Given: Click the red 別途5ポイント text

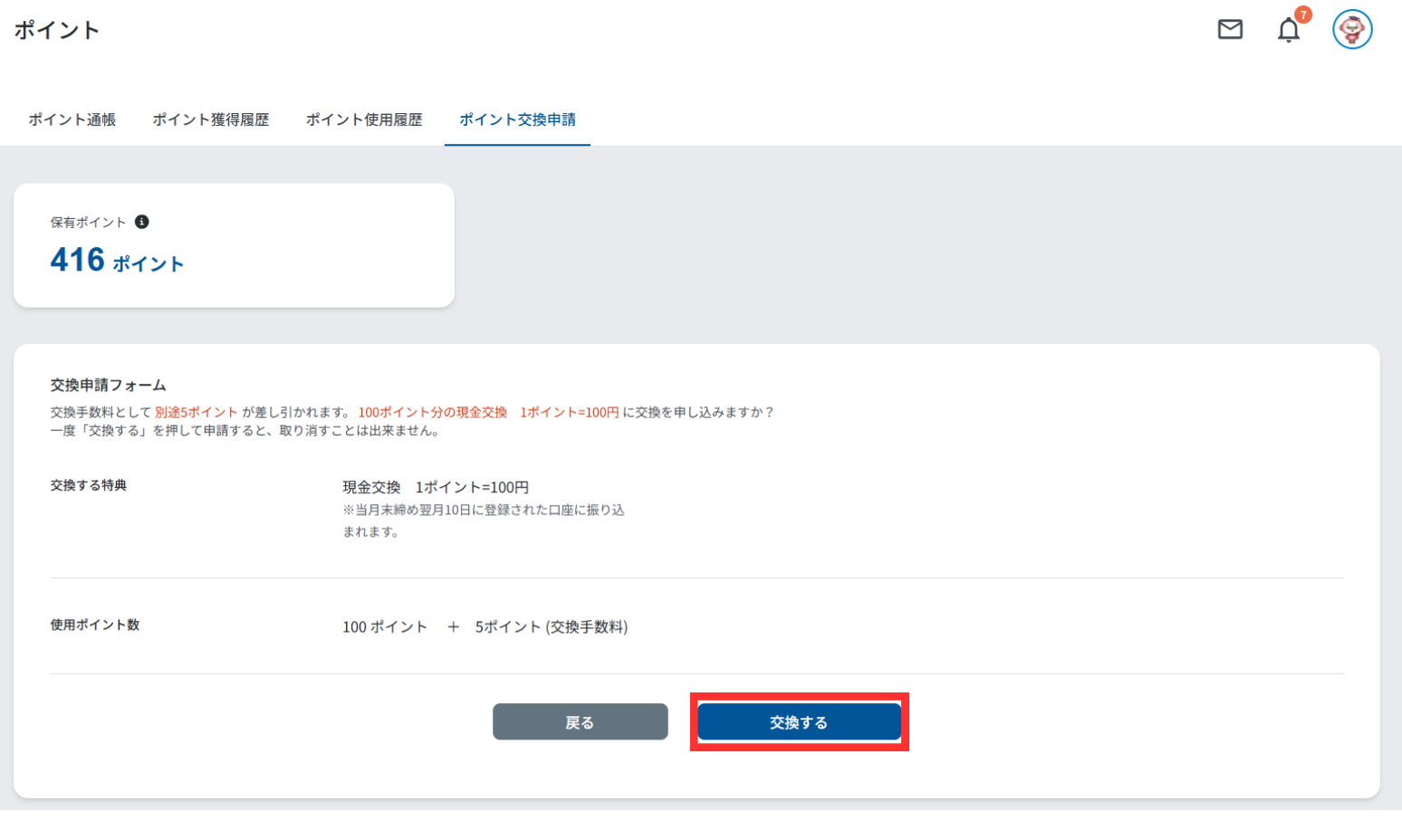Looking at the screenshot, I should [x=196, y=412].
